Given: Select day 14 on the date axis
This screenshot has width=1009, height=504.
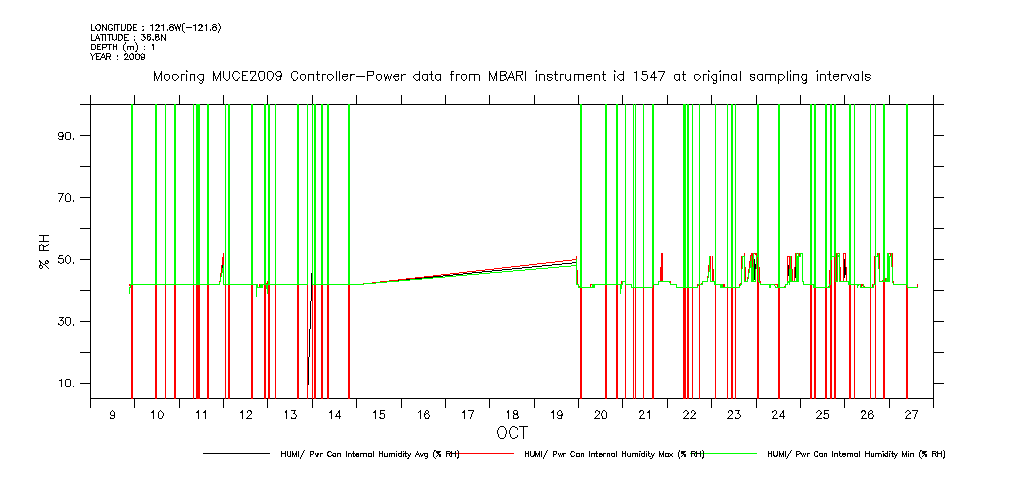Looking at the screenshot, I should pos(335,414).
